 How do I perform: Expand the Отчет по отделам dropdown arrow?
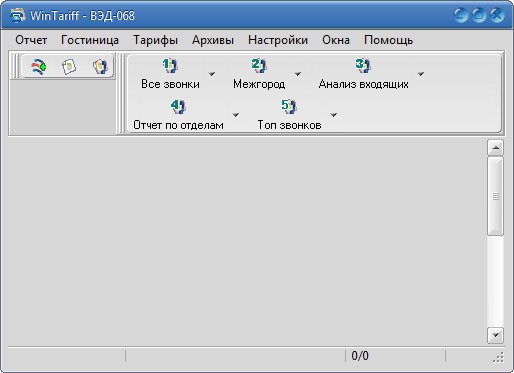[x=236, y=115]
